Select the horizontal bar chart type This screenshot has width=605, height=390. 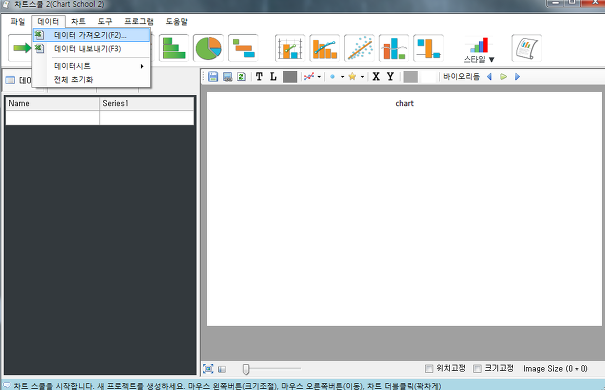coord(174,48)
